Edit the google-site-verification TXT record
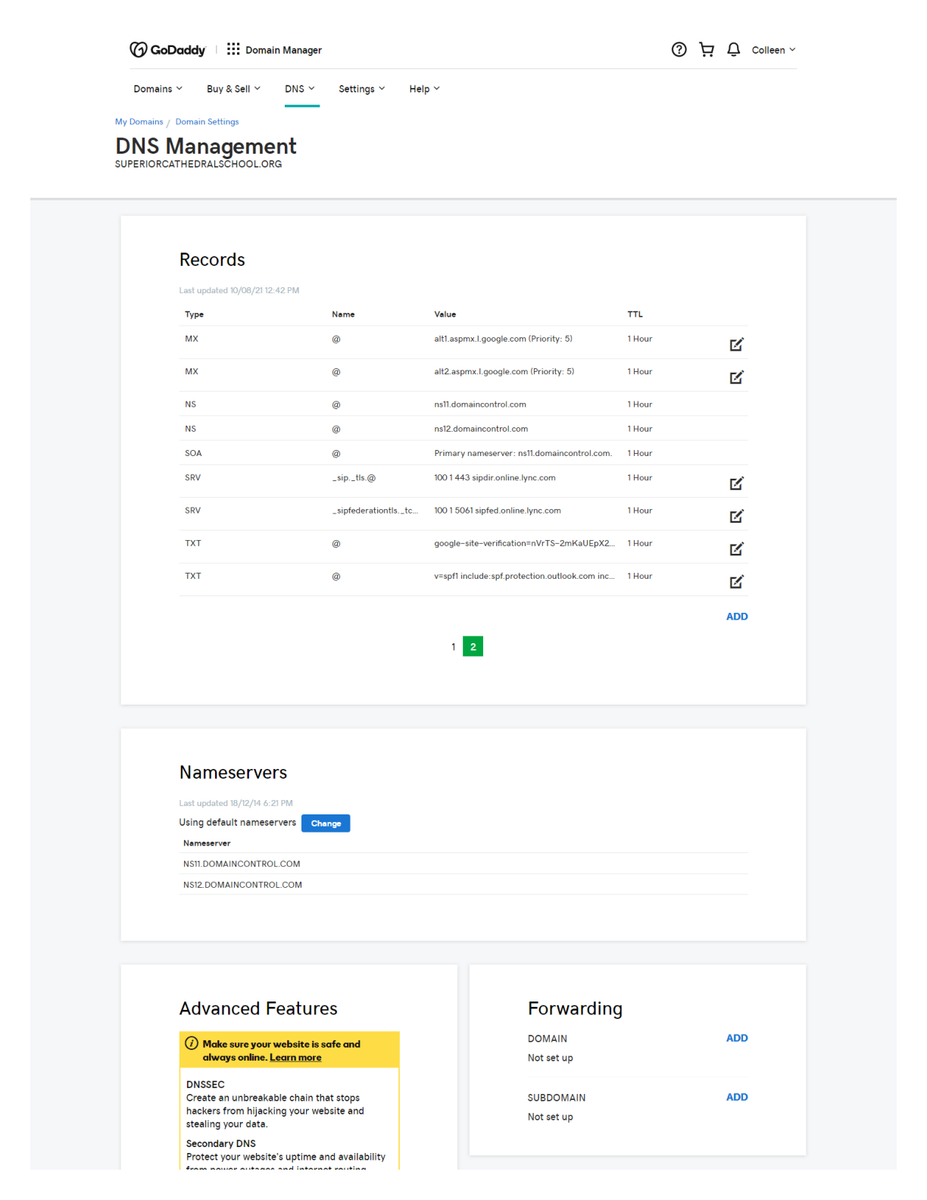 (x=736, y=549)
